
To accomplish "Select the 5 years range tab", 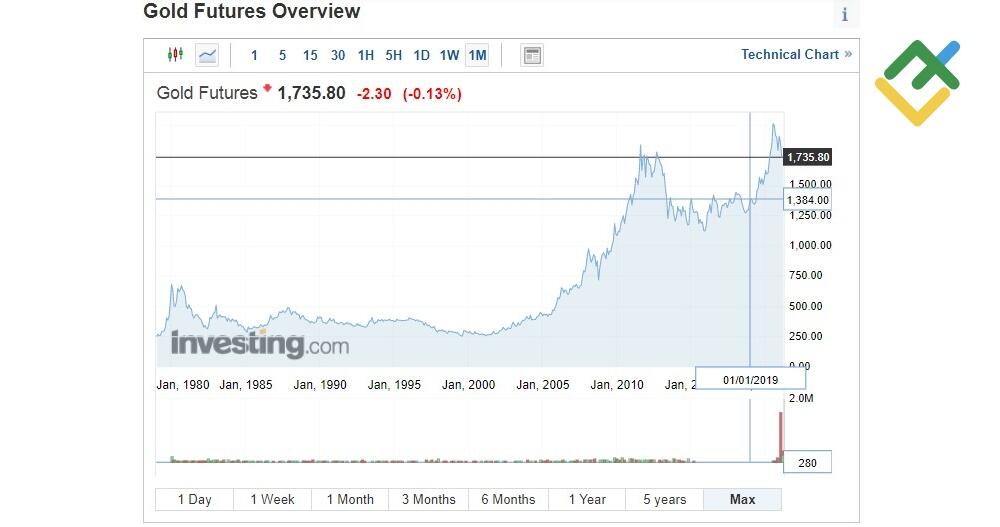I will point(664,499).
